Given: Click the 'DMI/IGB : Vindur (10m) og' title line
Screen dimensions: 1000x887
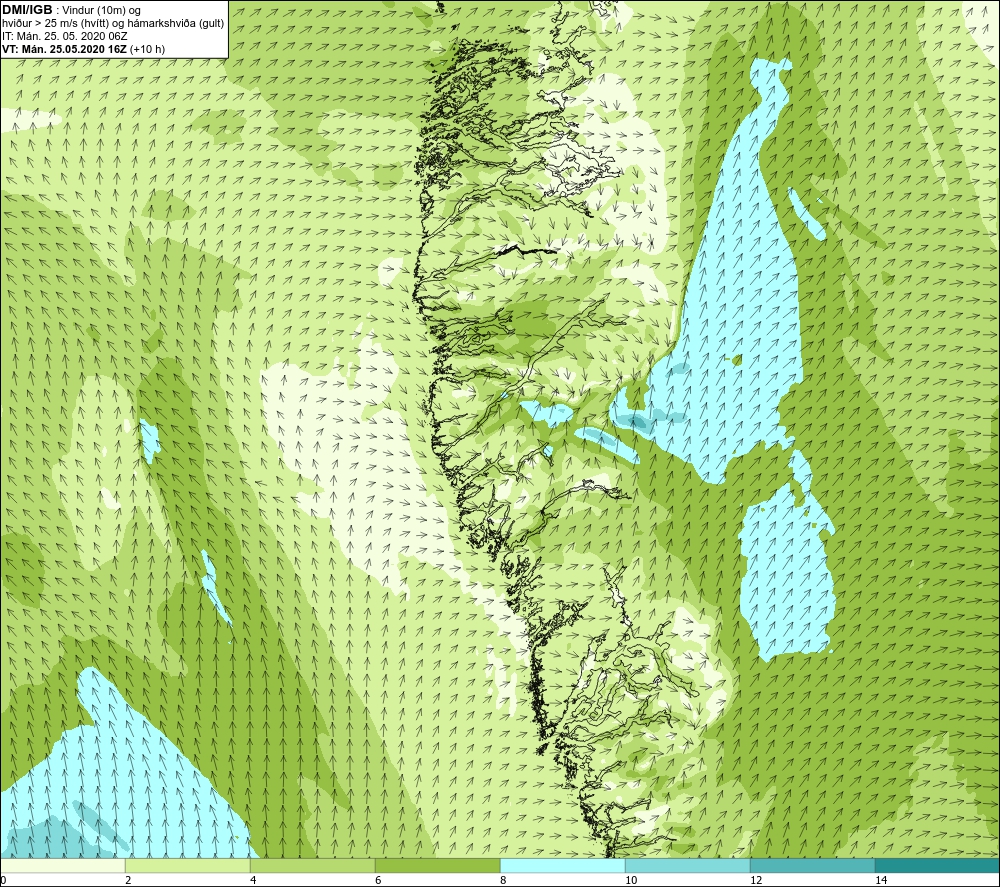Looking at the screenshot, I should click(71, 11).
